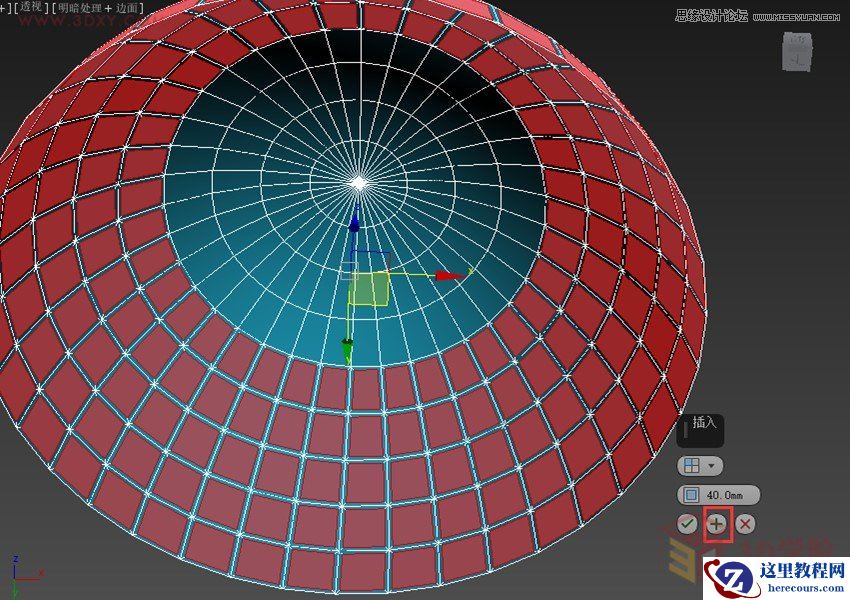
Task: Cancel the inset with the red X
Action: click(746, 524)
